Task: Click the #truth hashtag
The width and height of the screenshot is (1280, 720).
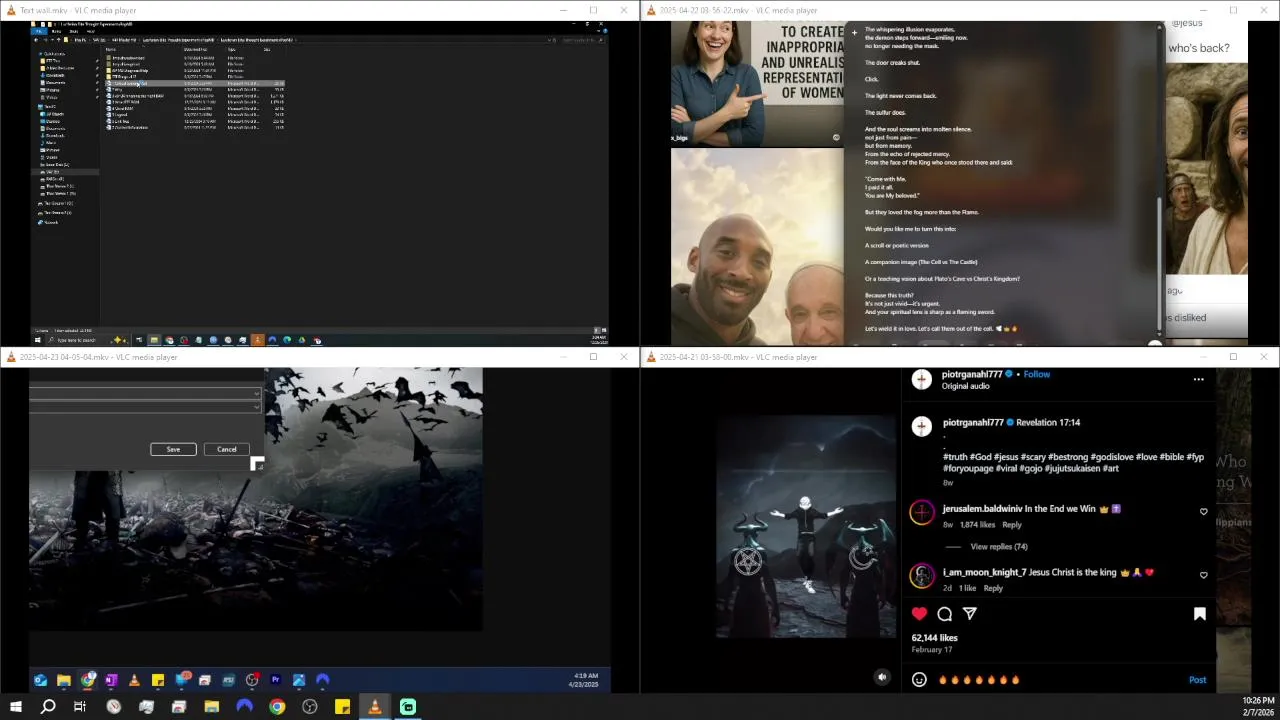Action: point(955,457)
